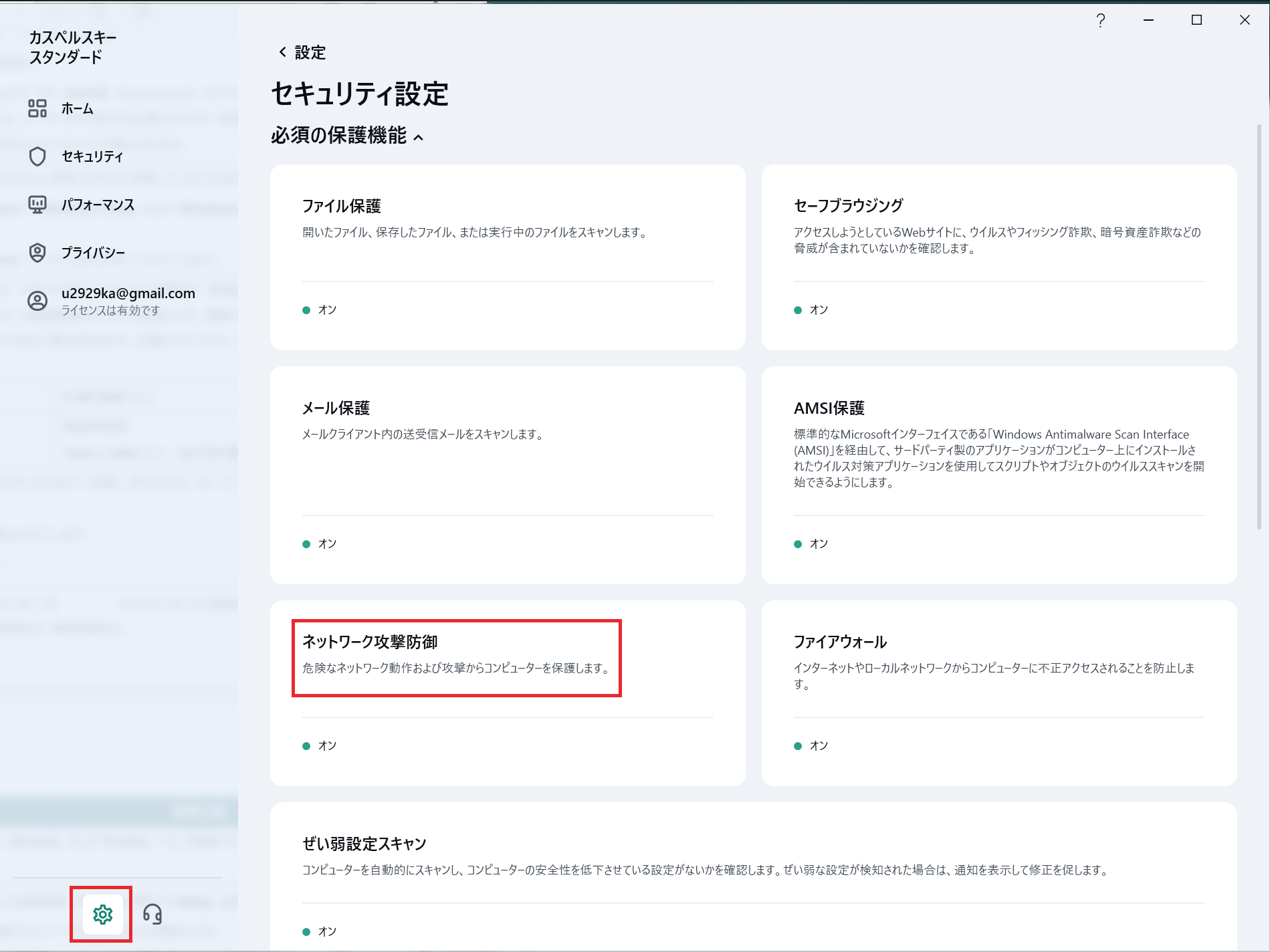Close the Kaspersky window
The height and width of the screenshot is (952, 1270).
pos(1245,20)
